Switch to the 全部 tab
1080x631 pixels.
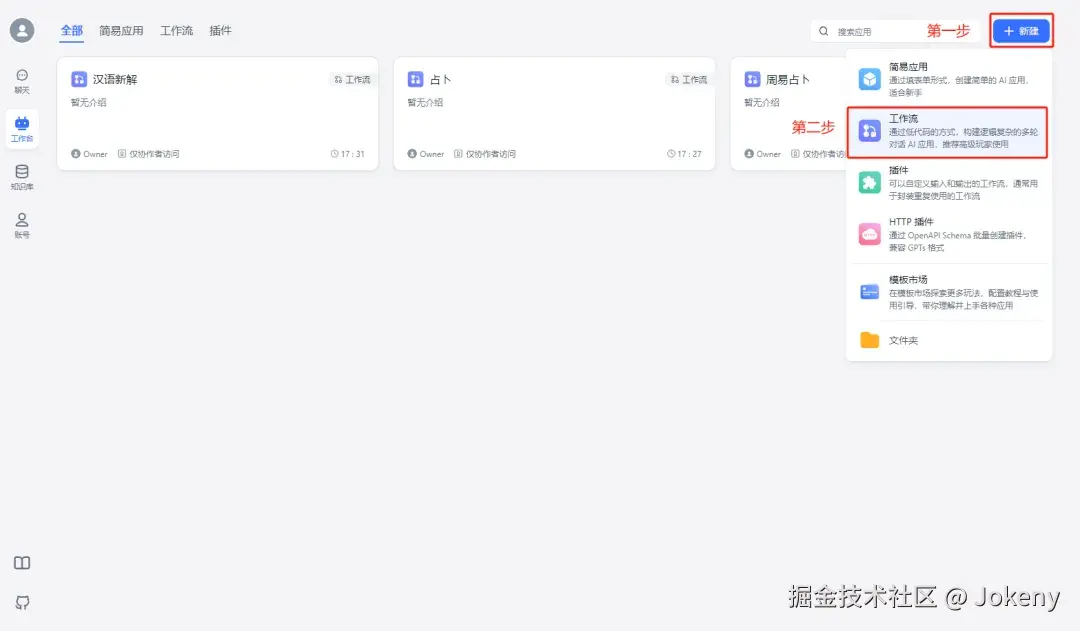tap(71, 31)
